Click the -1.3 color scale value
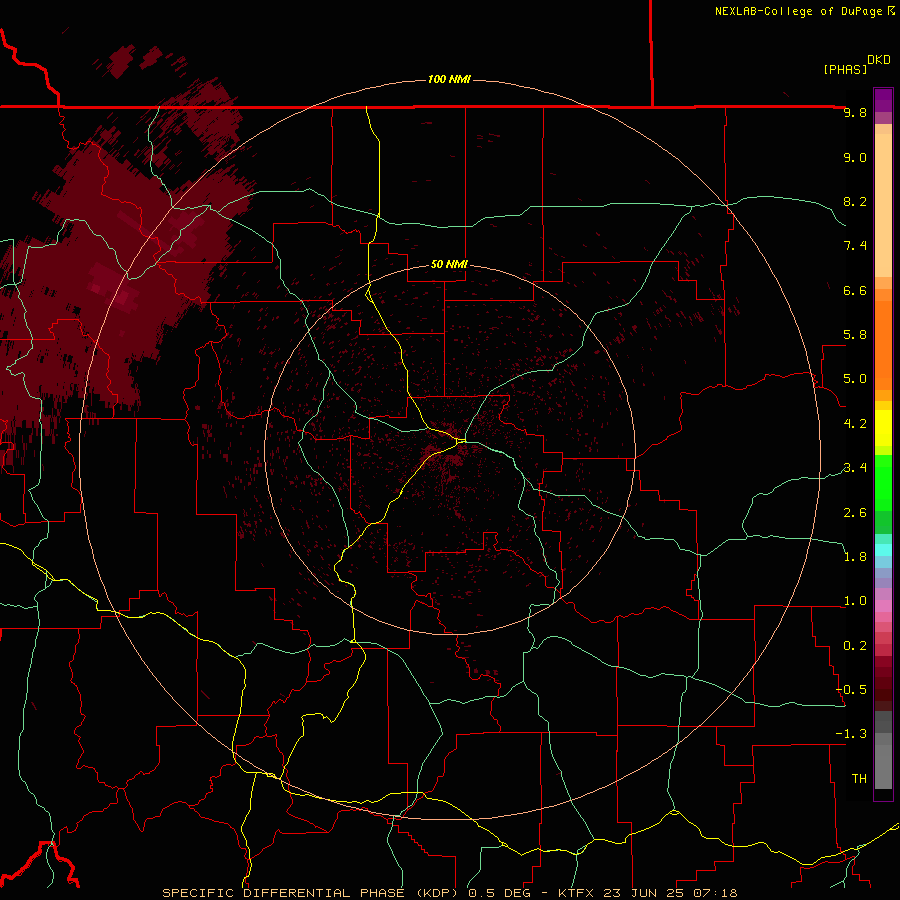 click(x=851, y=734)
